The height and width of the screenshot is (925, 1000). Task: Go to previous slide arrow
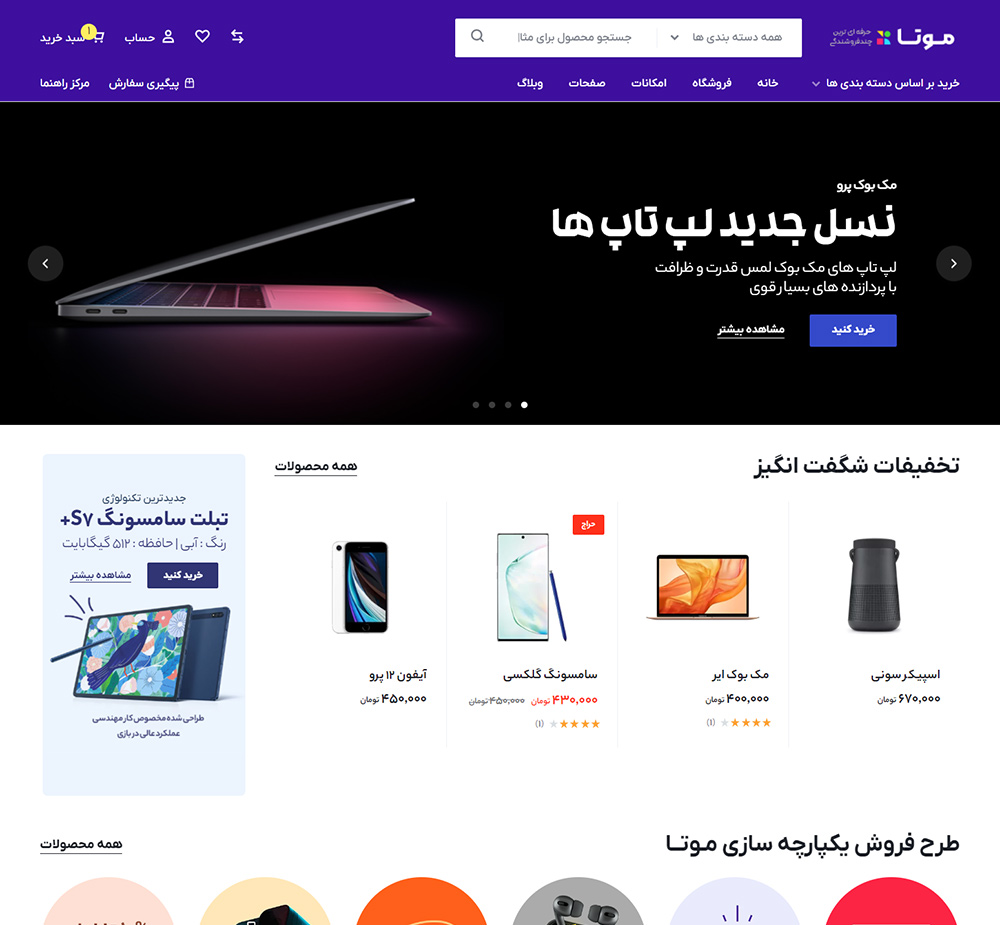coord(45,263)
